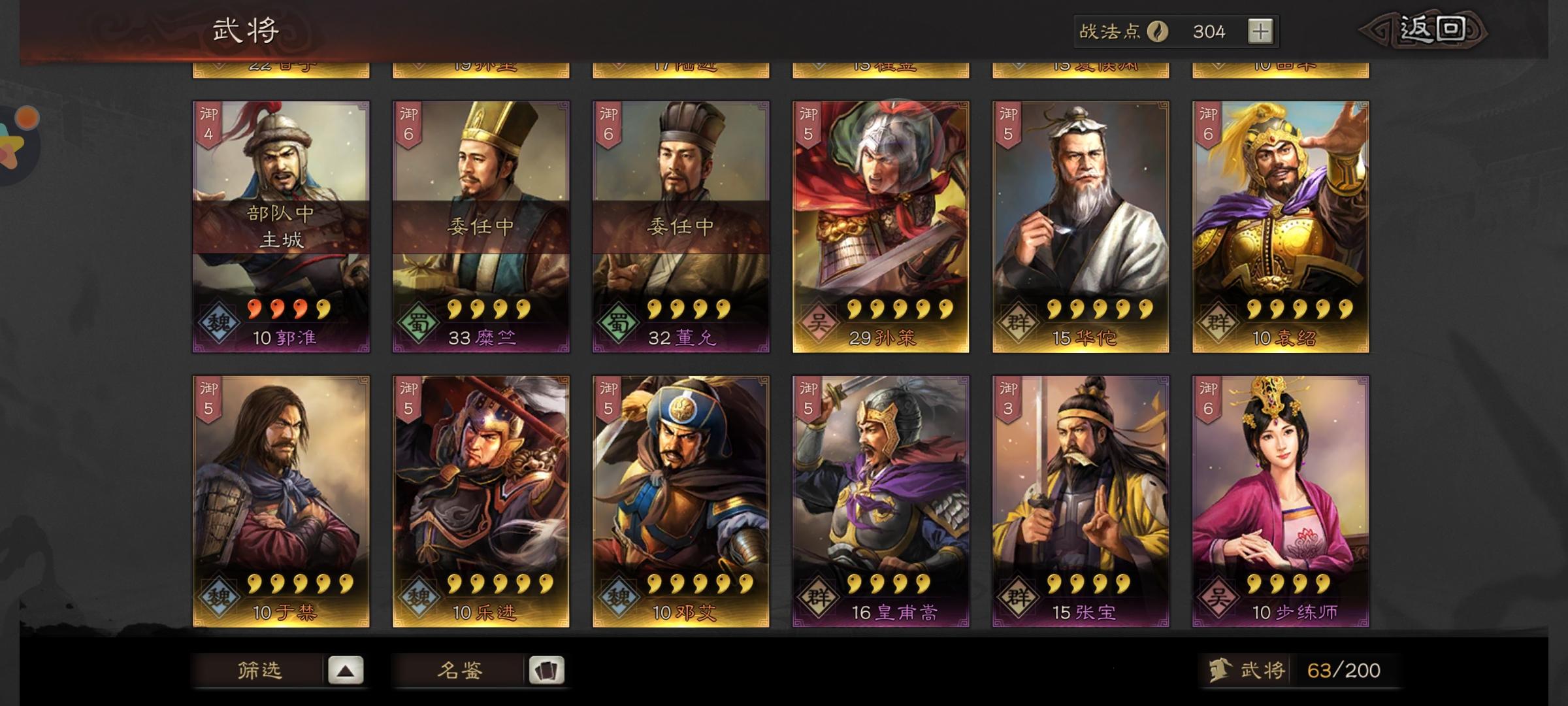Click the 筛选 filter button

259,670
